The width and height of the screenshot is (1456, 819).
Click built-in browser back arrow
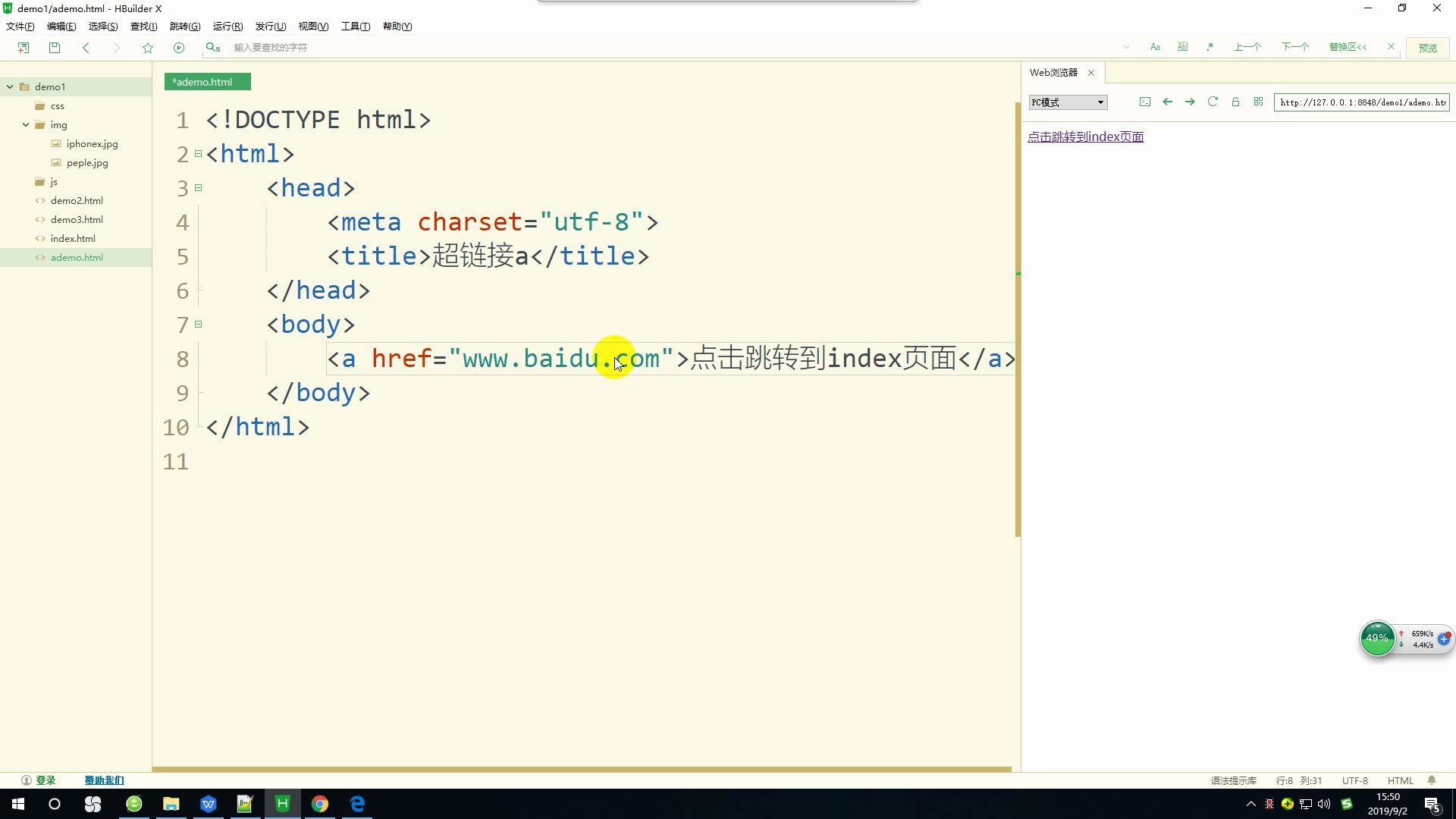pyautogui.click(x=1168, y=102)
